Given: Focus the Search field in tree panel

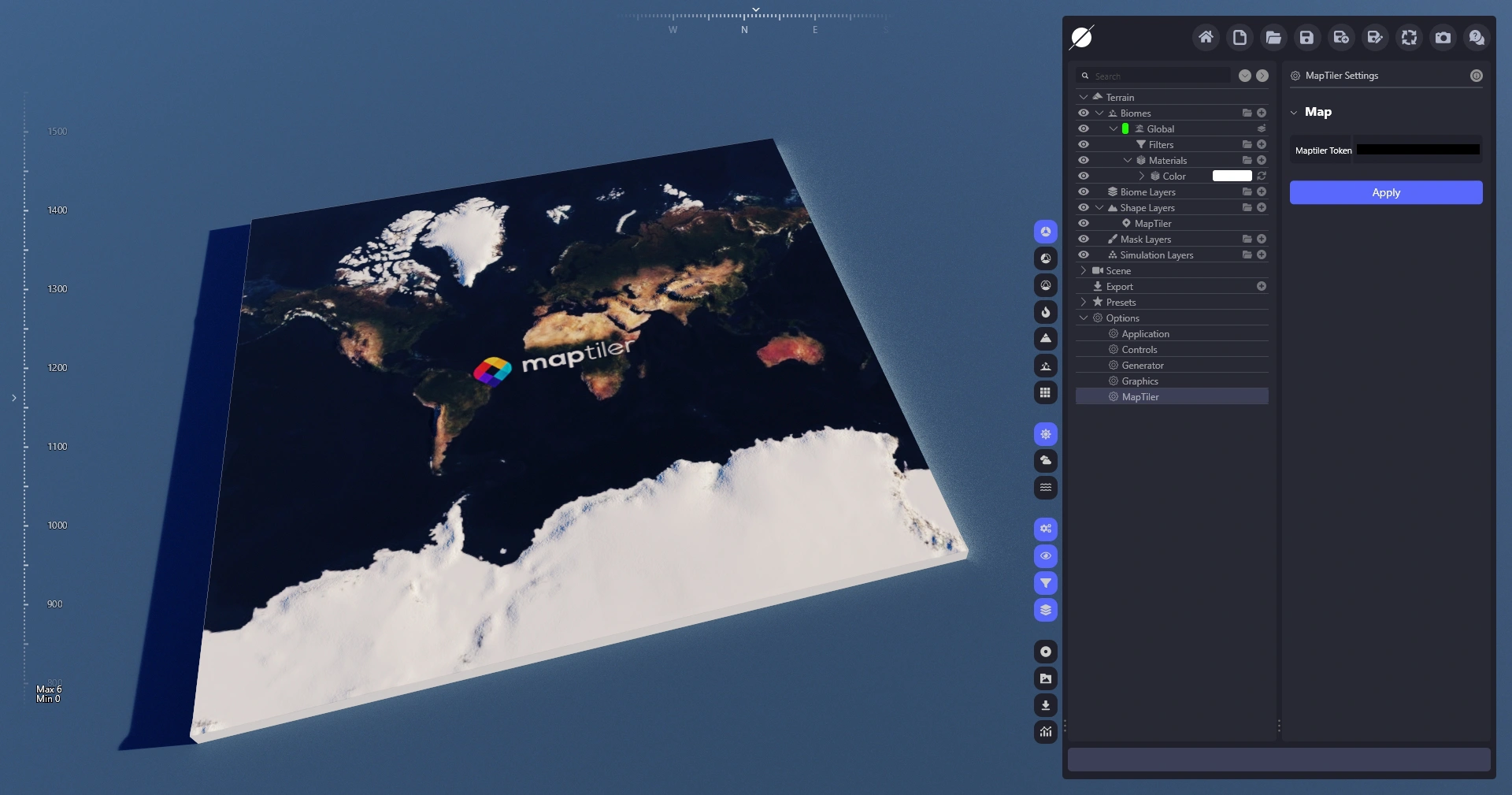Looking at the screenshot, I should pyautogui.click(x=1154, y=76).
